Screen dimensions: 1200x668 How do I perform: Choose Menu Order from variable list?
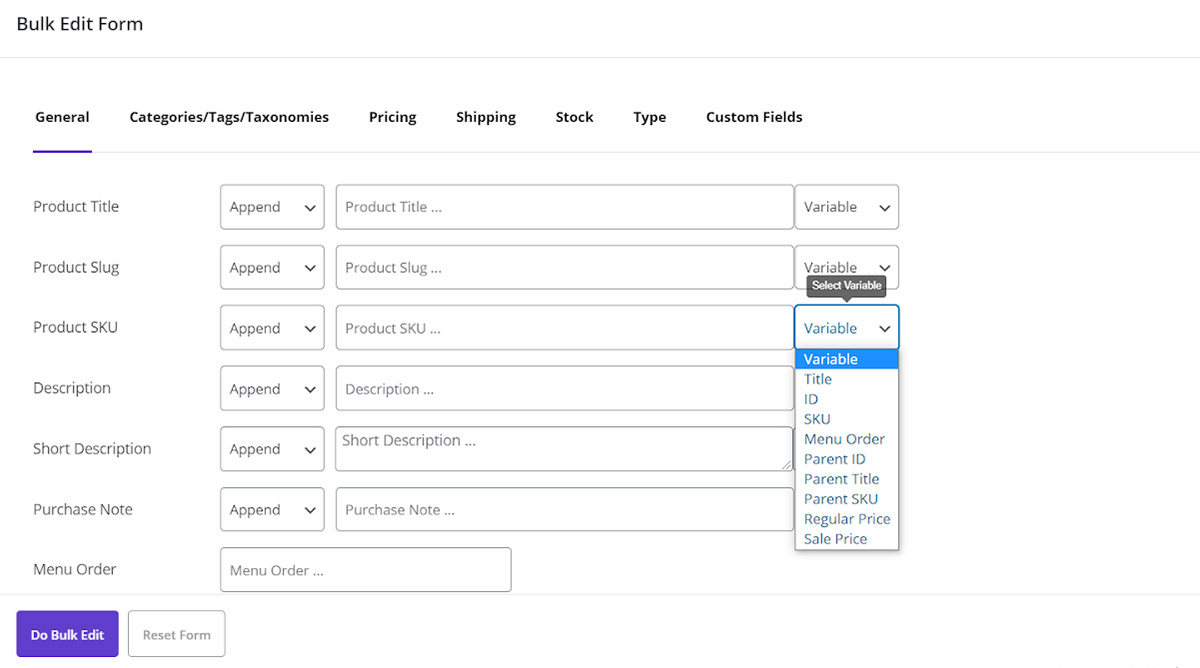844,439
